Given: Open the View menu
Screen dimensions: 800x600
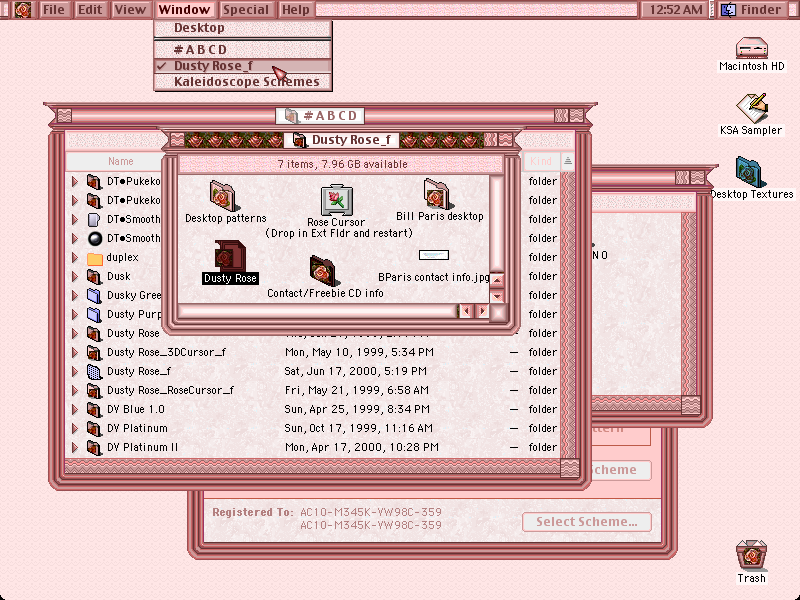Looking at the screenshot, I should pos(130,9).
